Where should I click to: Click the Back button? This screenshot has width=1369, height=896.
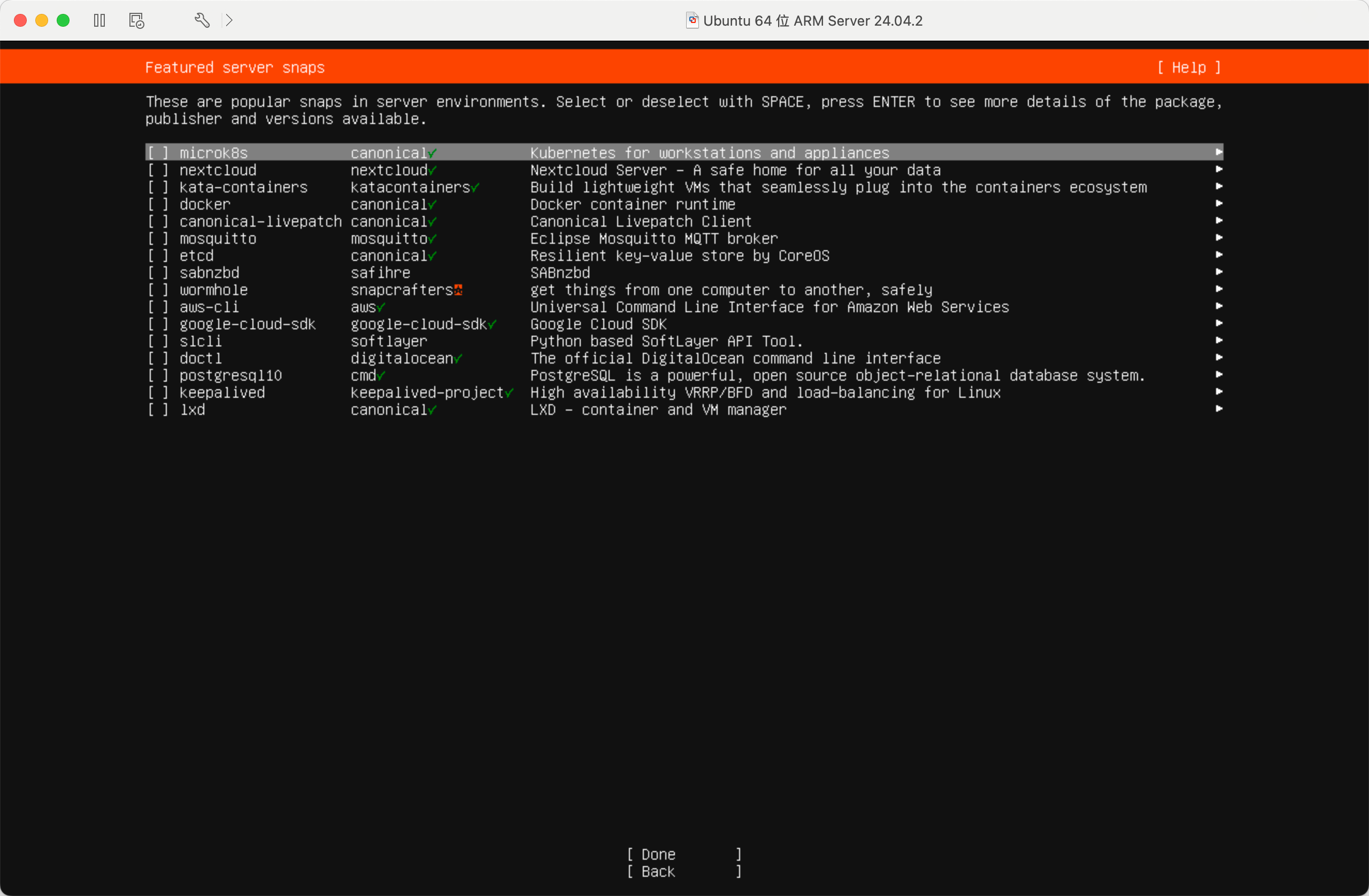click(684, 872)
